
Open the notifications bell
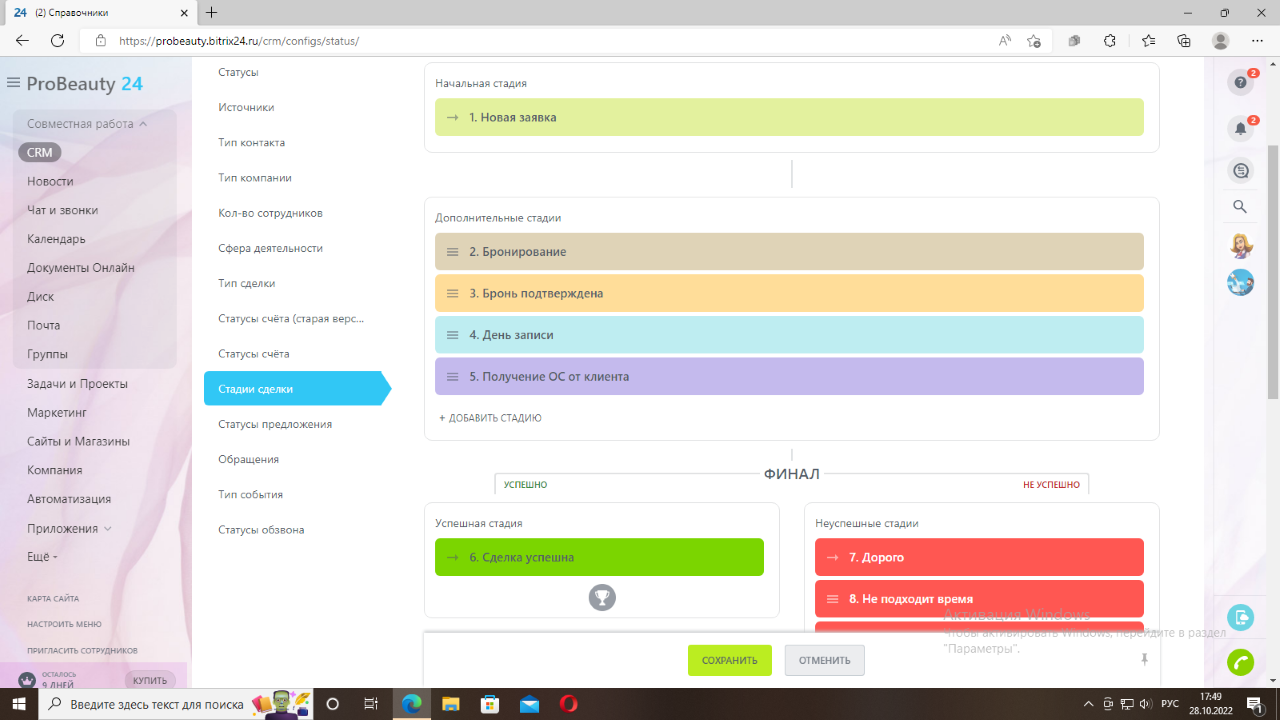pyautogui.click(x=1240, y=129)
